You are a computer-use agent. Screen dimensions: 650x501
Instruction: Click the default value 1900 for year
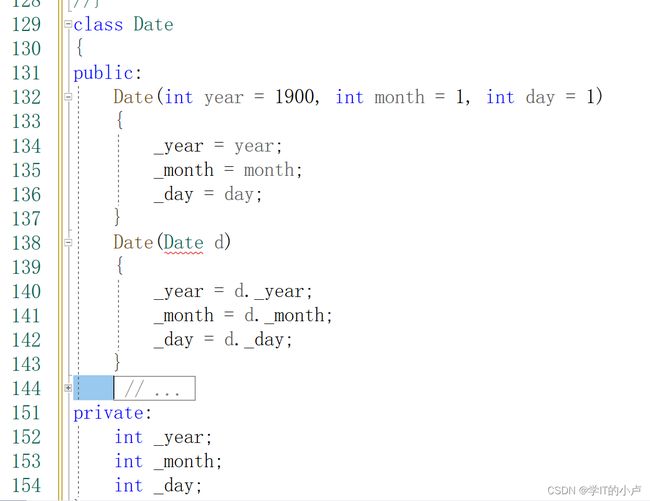[x=294, y=97]
